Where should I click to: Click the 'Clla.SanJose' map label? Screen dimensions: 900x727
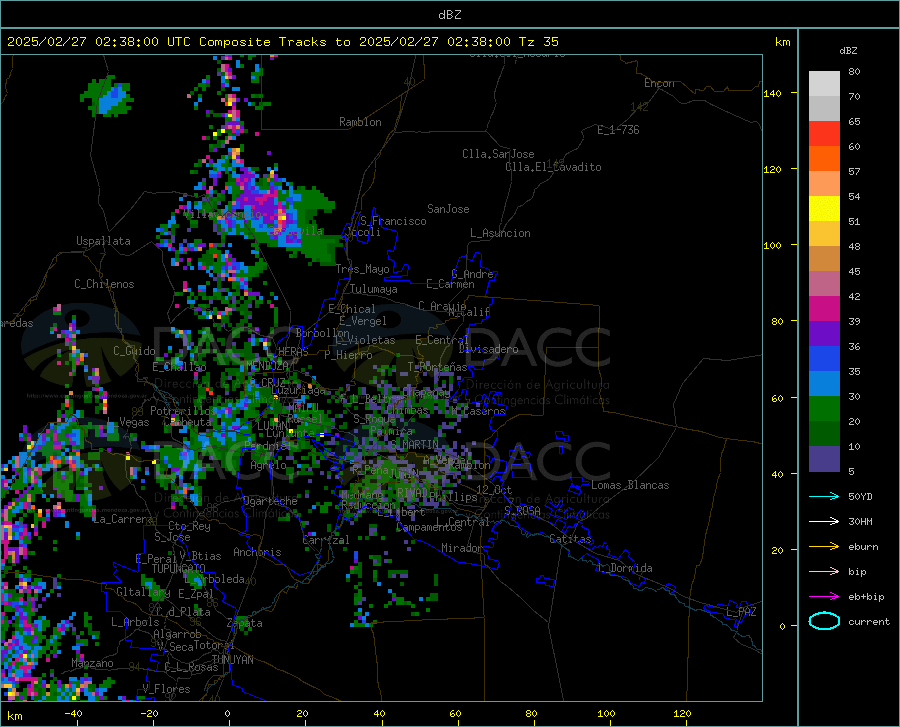pos(498,154)
